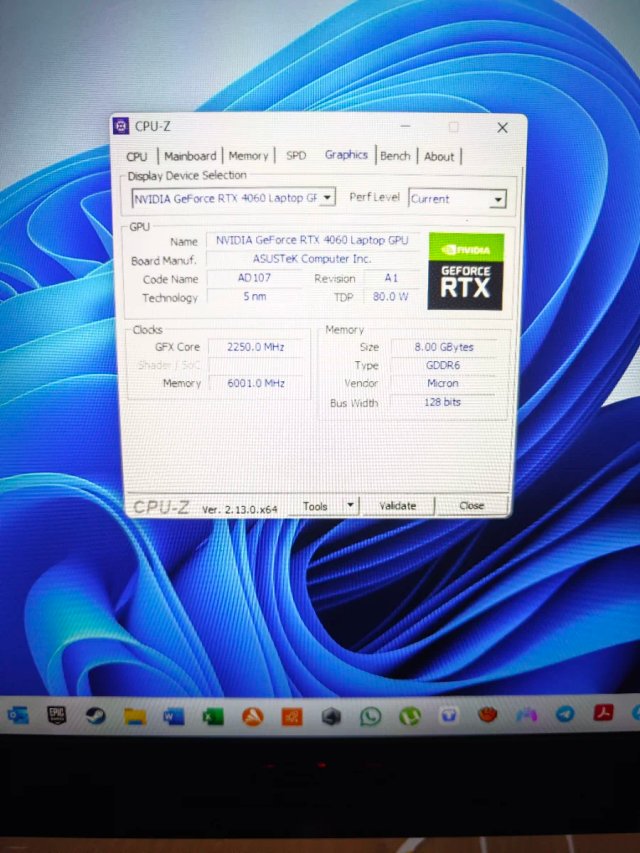Screen dimensions: 640x853
Task: Open the dark cube taskbar app
Action: click(331, 717)
